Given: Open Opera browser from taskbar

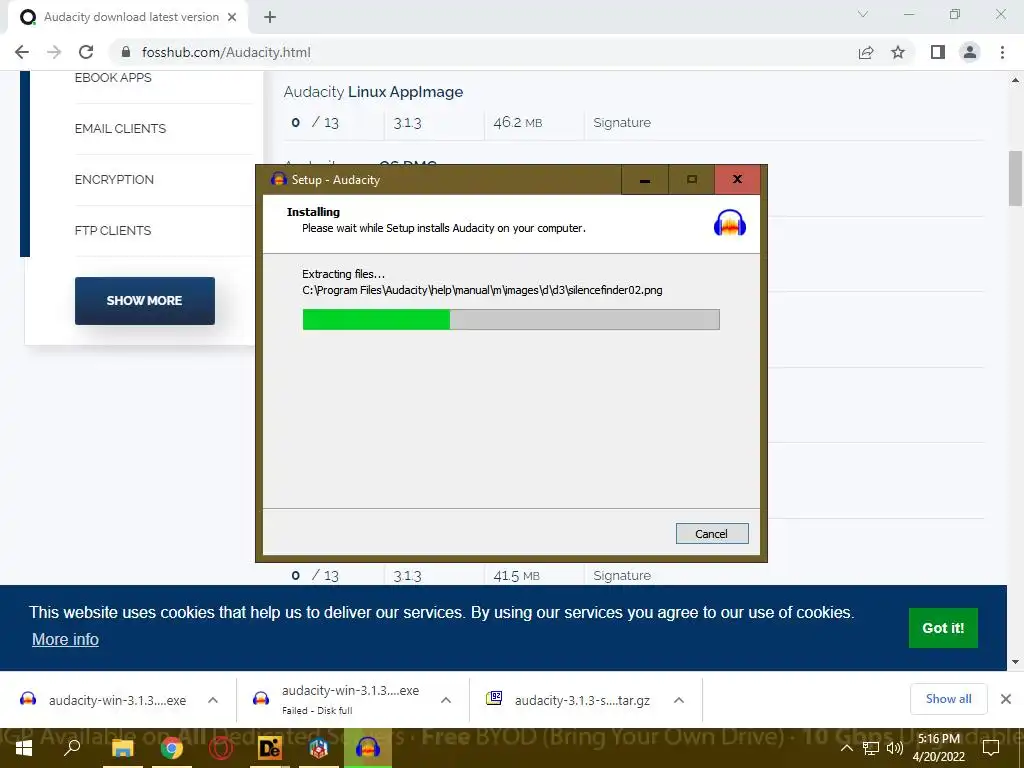Looking at the screenshot, I should [x=221, y=748].
